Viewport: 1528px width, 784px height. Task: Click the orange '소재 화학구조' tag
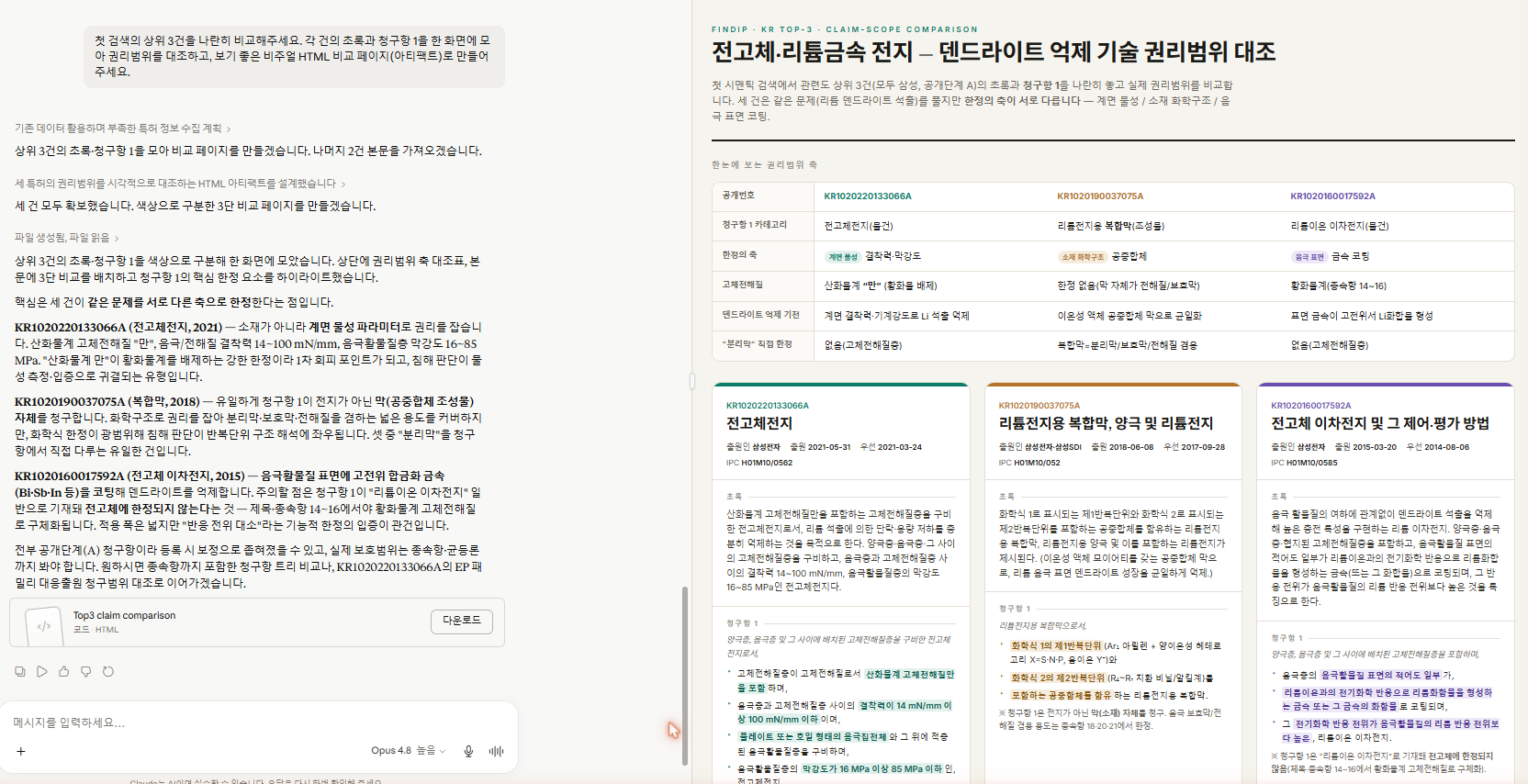(x=1081, y=257)
